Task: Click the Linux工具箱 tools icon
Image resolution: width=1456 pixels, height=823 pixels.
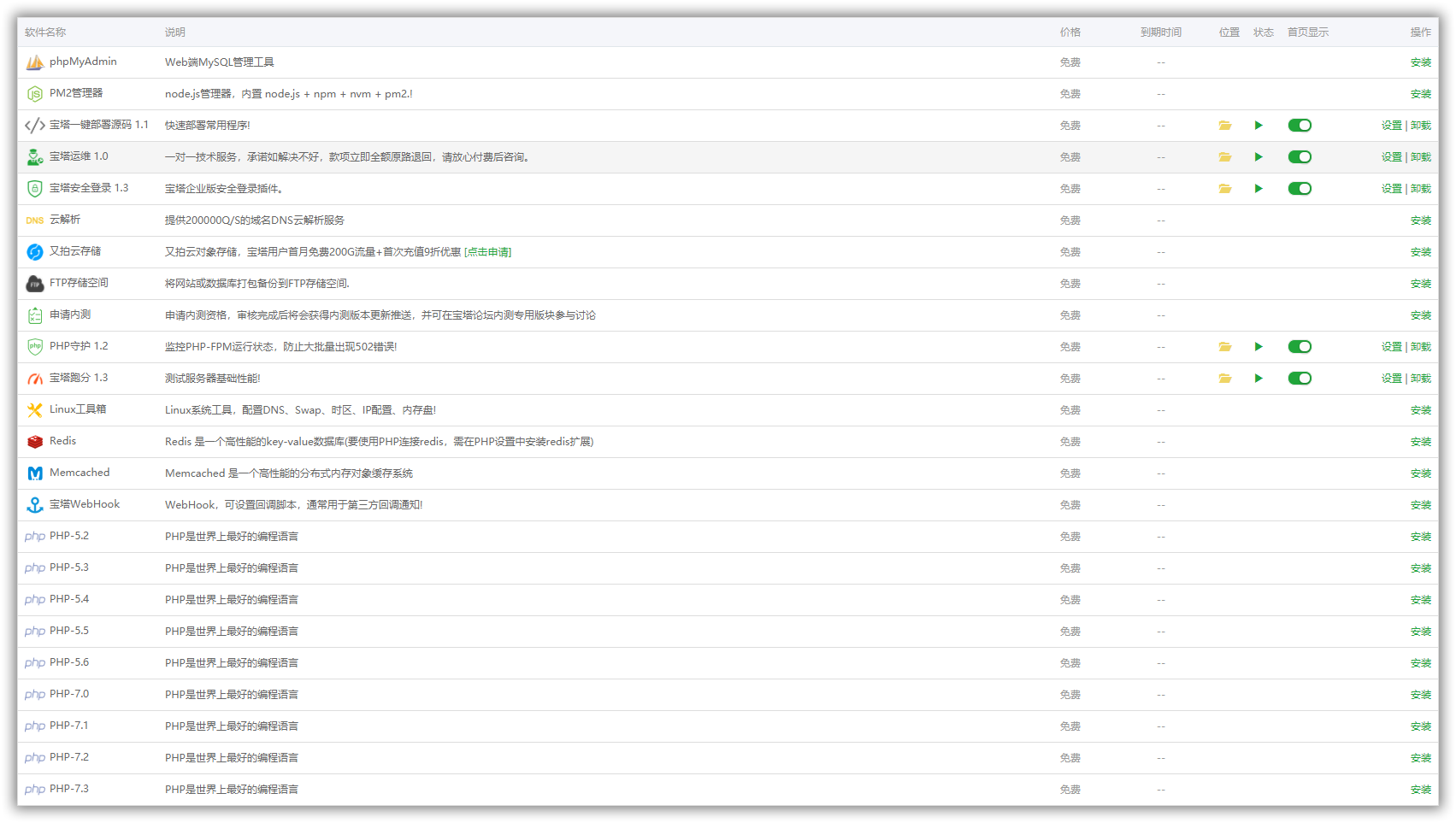Action: coord(35,410)
